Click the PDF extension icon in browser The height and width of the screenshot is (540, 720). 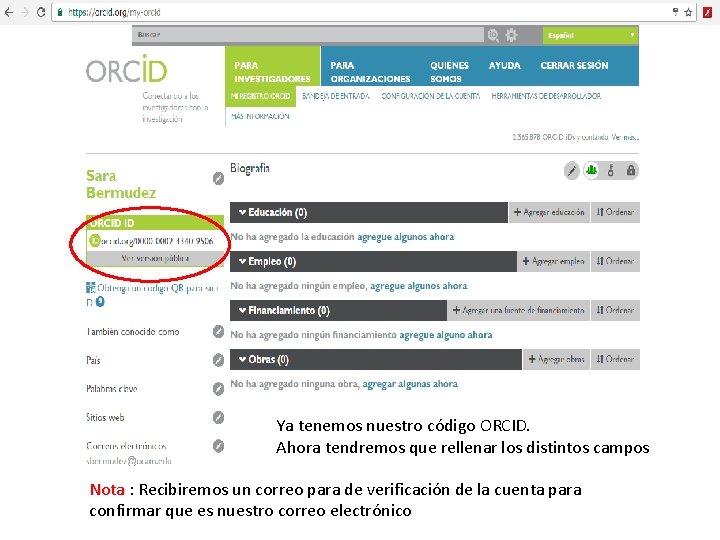pyautogui.click(x=708, y=12)
